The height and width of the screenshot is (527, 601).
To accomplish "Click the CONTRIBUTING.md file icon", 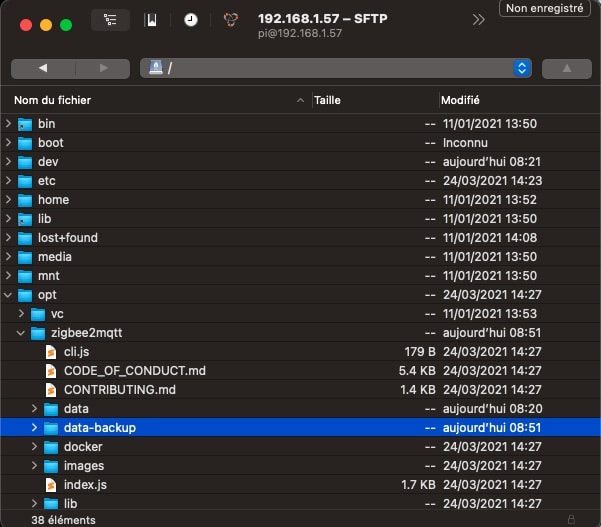I will coord(52,390).
